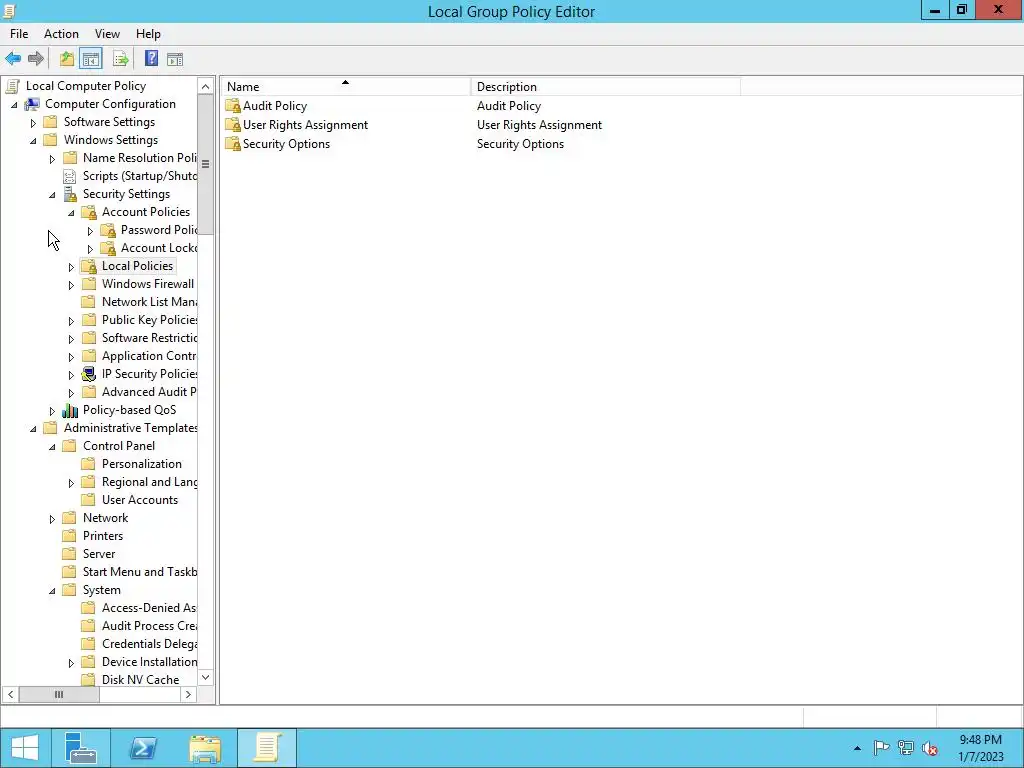Click the clock showing 9:48 PM
Screen dimensions: 1024x768
pyautogui.click(x=980, y=740)
